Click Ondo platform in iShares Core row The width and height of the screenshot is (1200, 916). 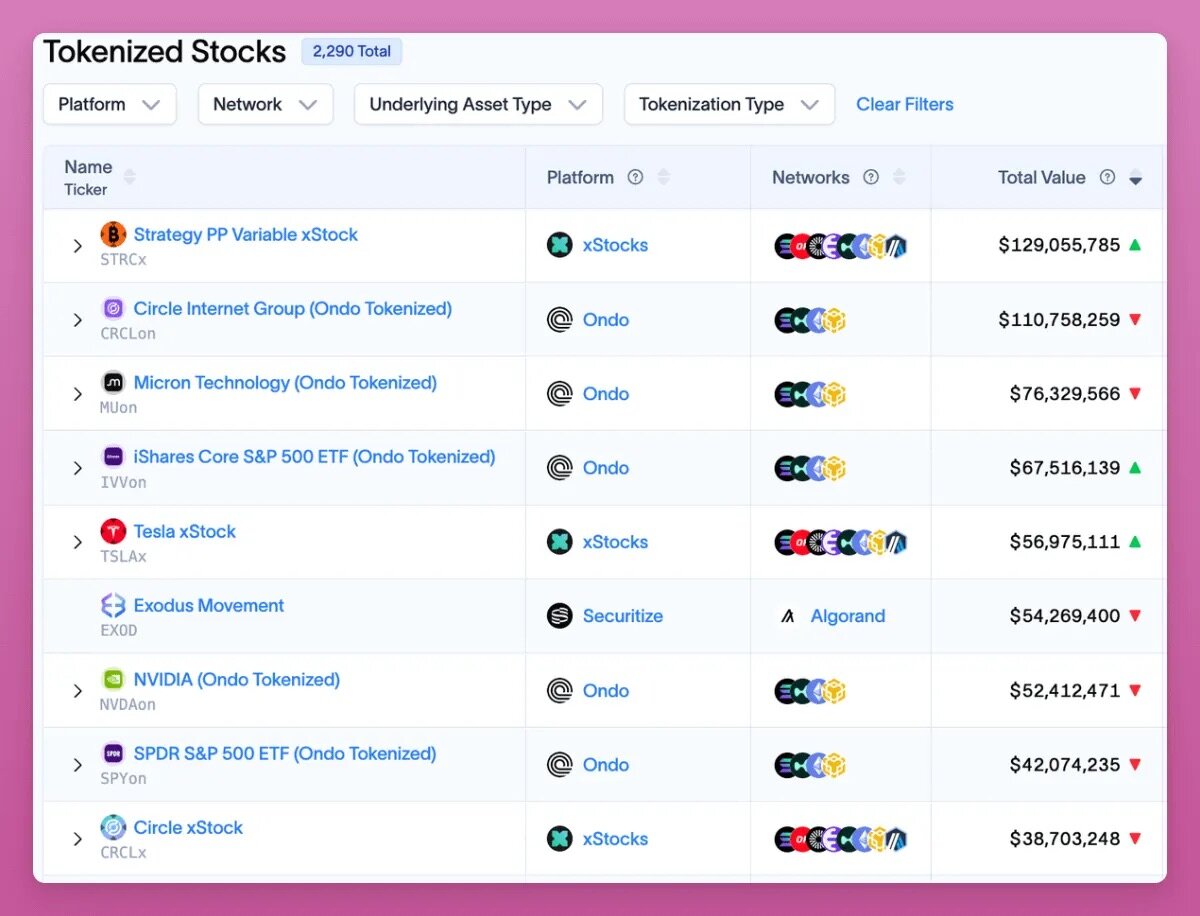[x=606, y=468]
